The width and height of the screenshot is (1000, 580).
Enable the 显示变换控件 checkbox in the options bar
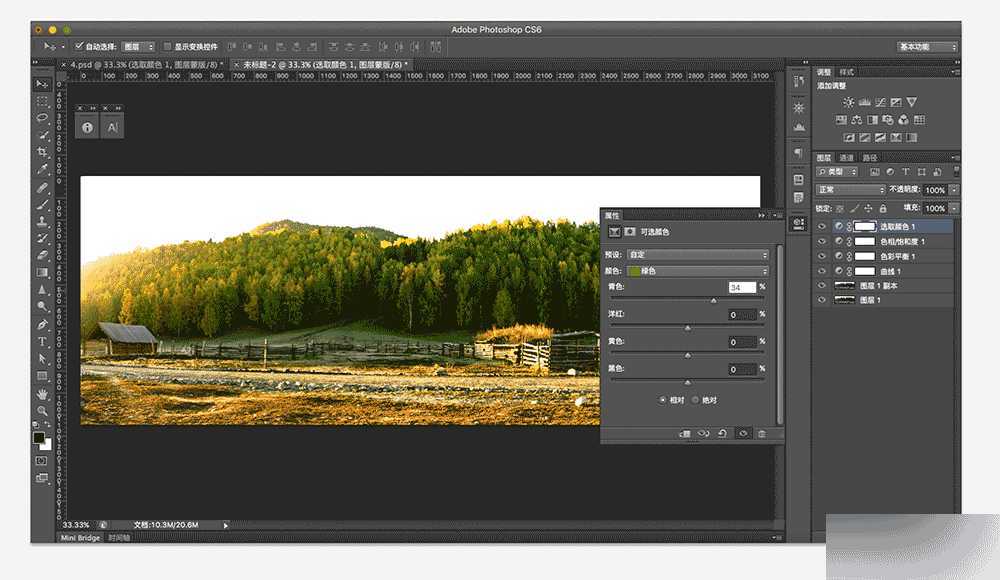[168, 46]
